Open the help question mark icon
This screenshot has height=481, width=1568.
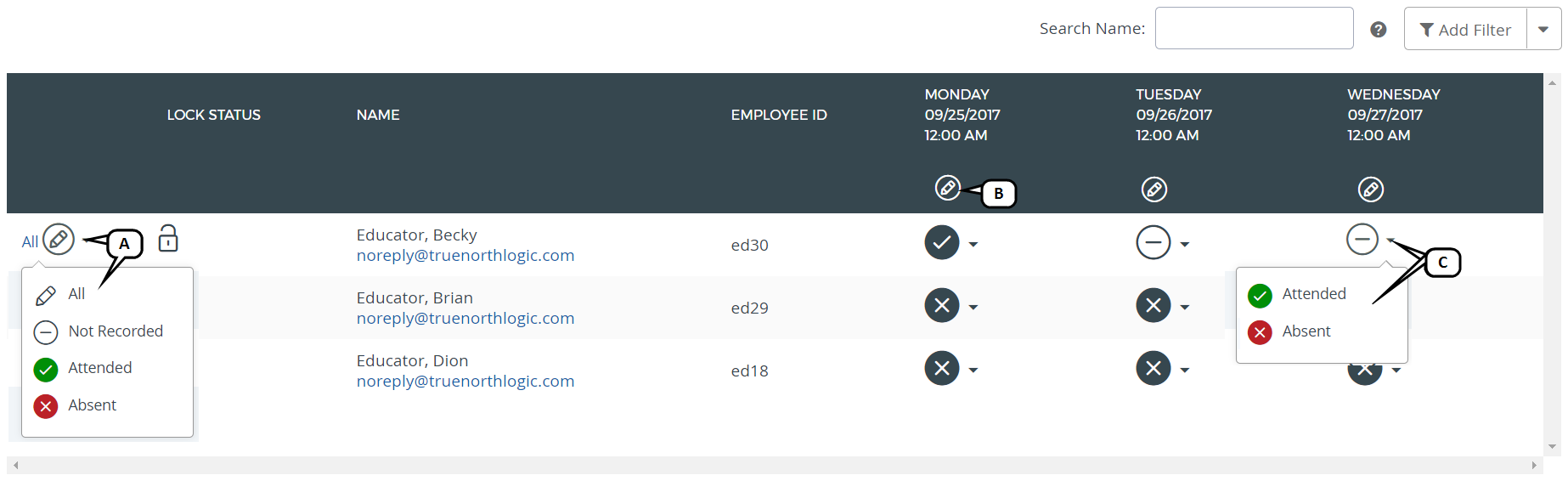[1378, 30]
